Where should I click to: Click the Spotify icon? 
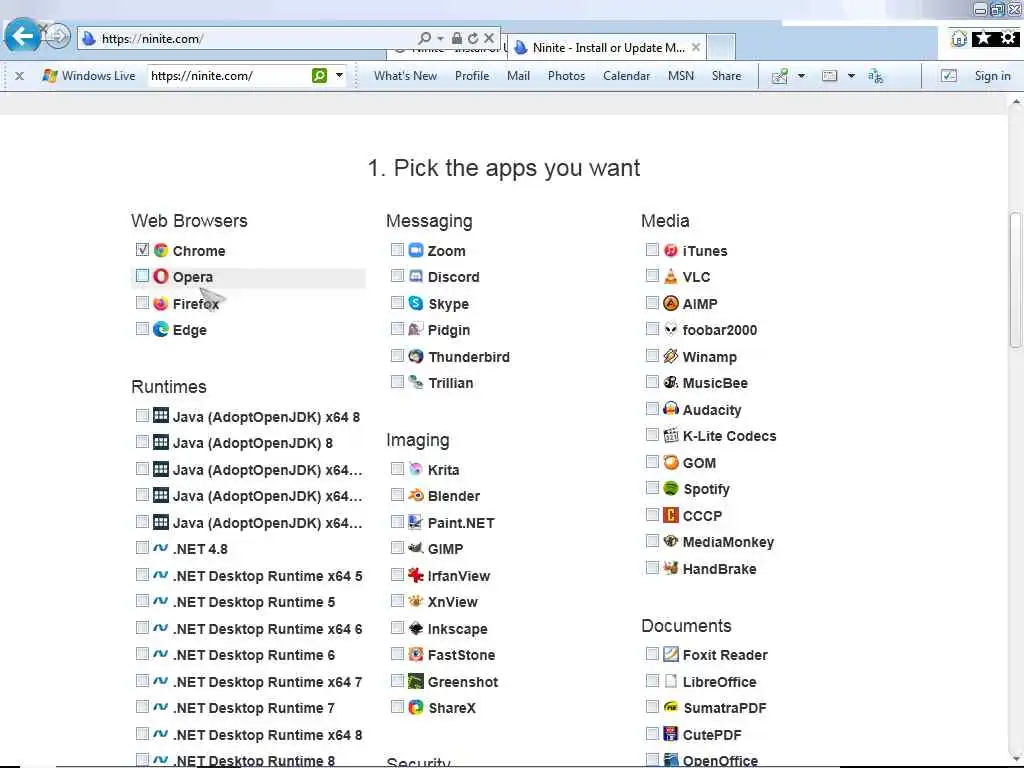[x=671, y=488]
